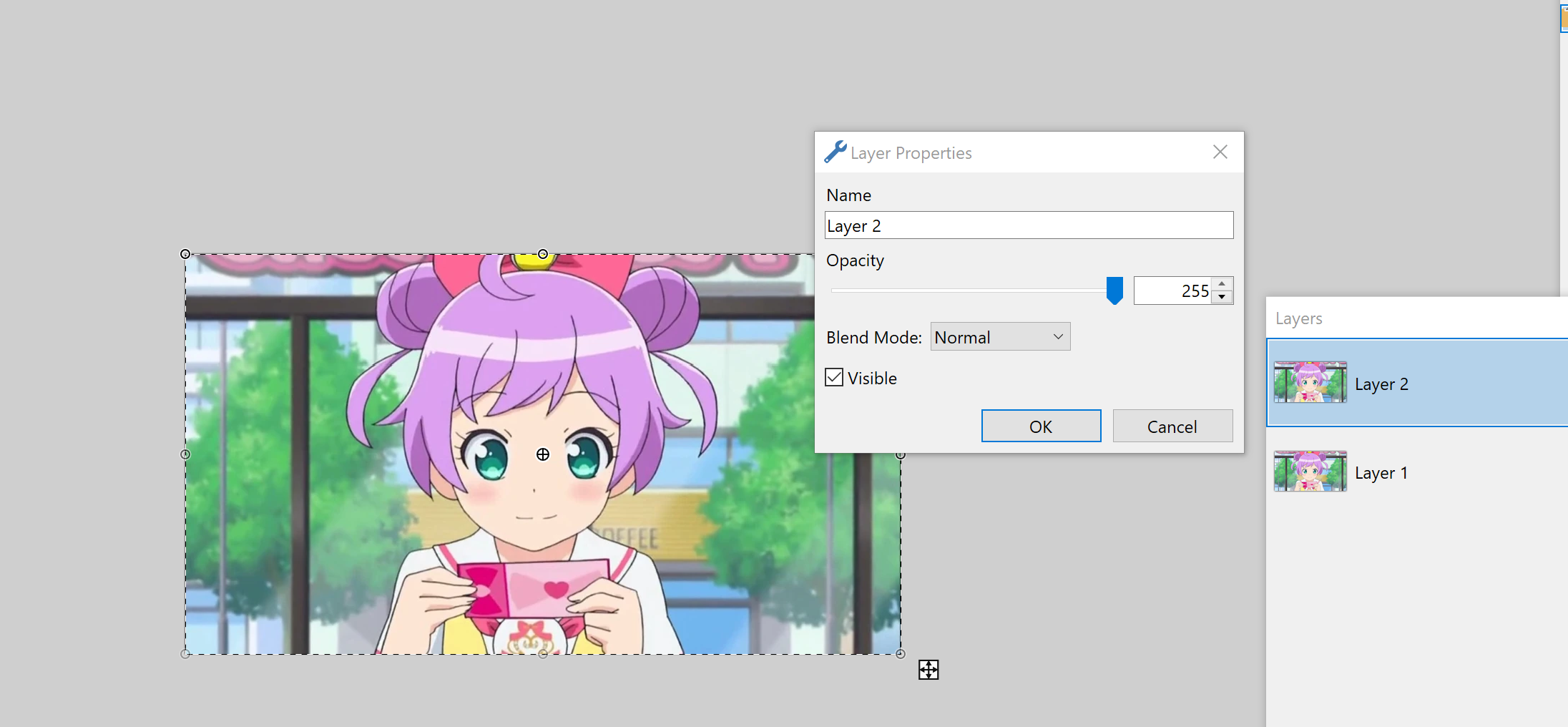Image resolution: width=1568 pixels, height=727 pixels.
Task: Click the opacity value field showing 255
Action: coord(1172,291)
